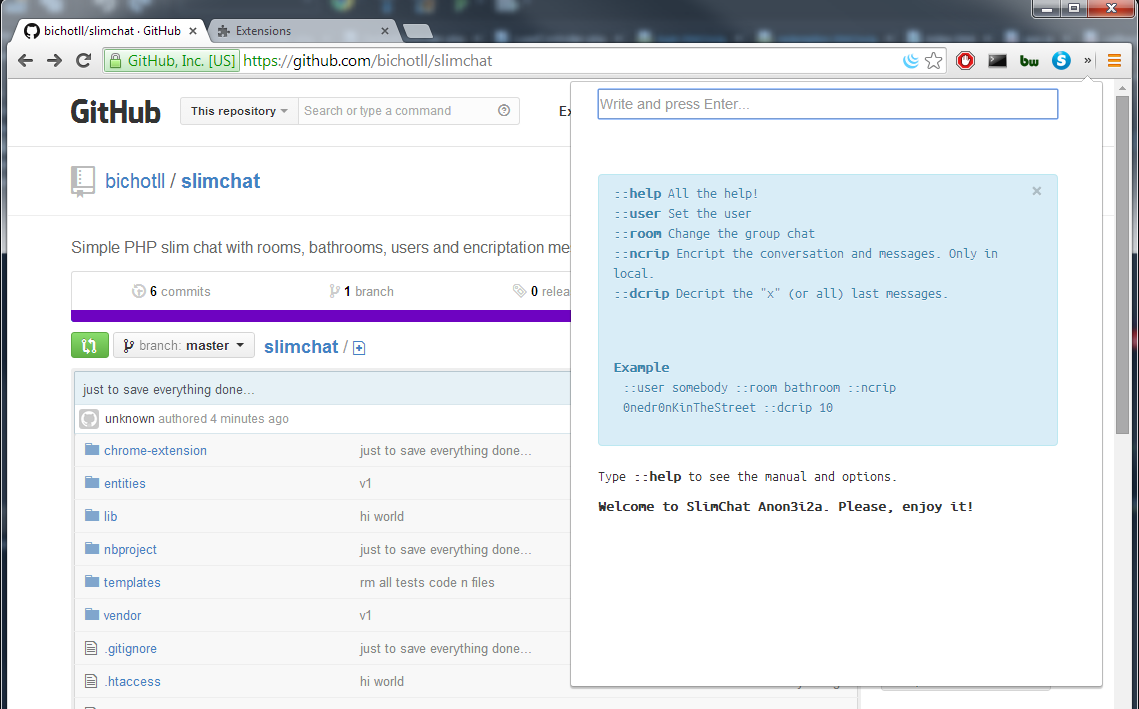View the 1 branch link

coord(361,291)
